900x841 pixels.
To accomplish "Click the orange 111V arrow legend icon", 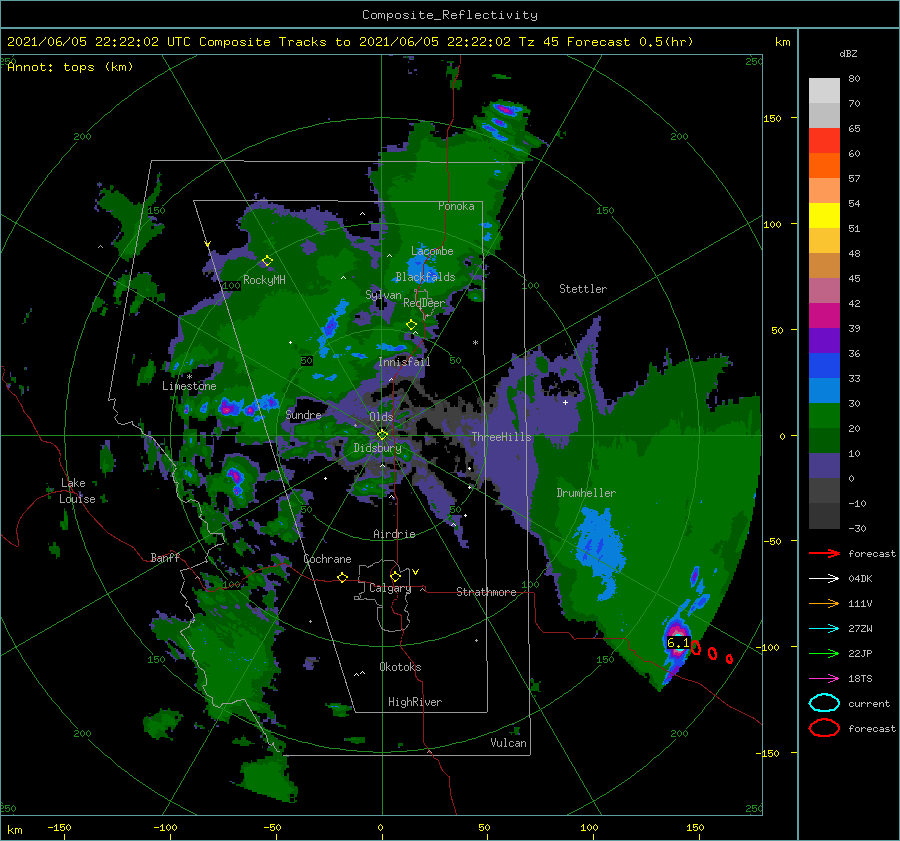I will pyautogui.click(x=824, y=603).
